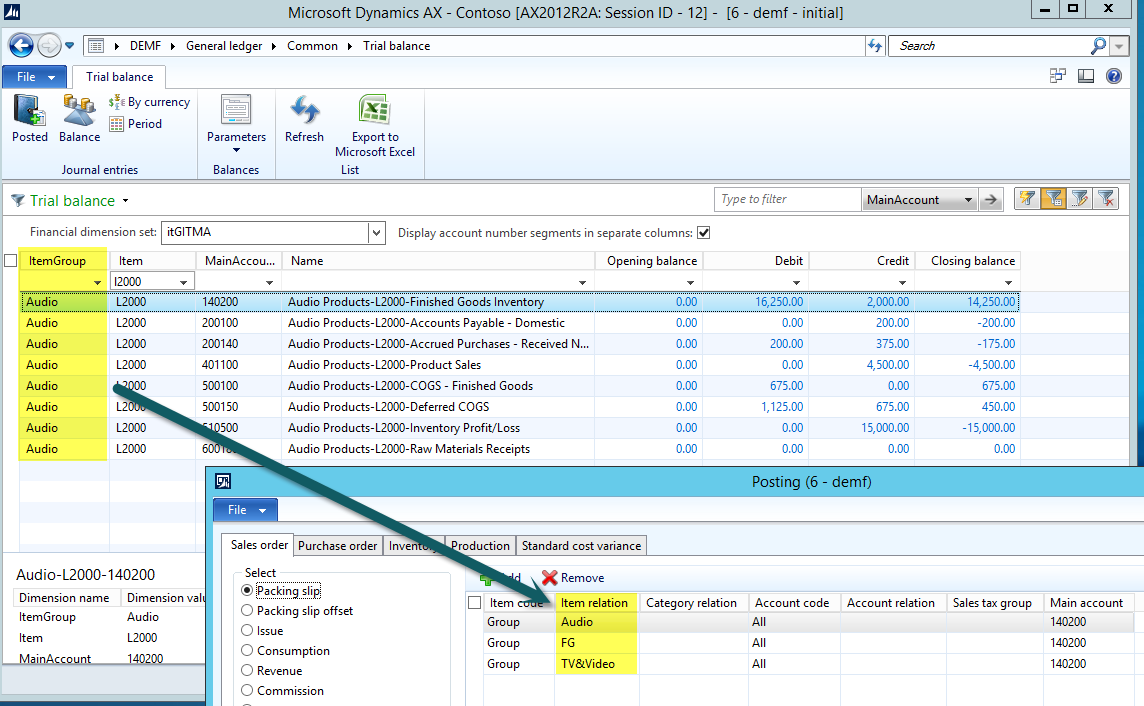1144x706 pixels.
Task: Open the Standard cost variance tab
Action: (x=582, y=546)
